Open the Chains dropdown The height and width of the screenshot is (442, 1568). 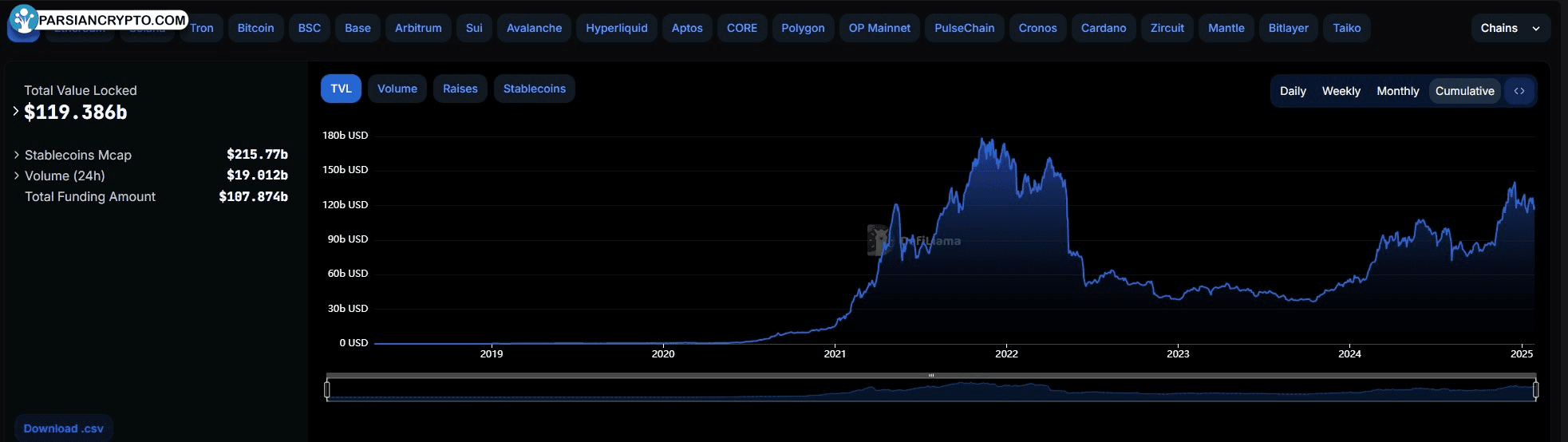1511,28
